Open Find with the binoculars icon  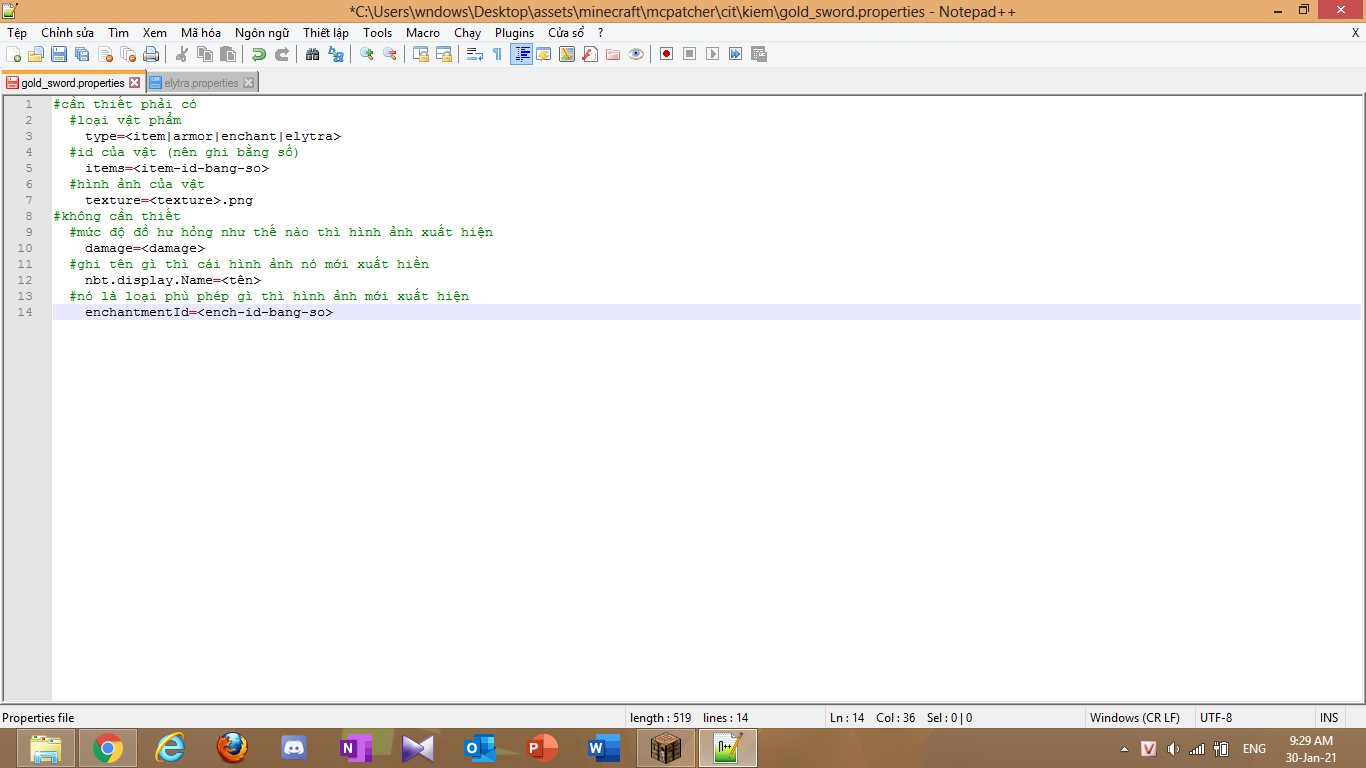[x=313, y=54]
